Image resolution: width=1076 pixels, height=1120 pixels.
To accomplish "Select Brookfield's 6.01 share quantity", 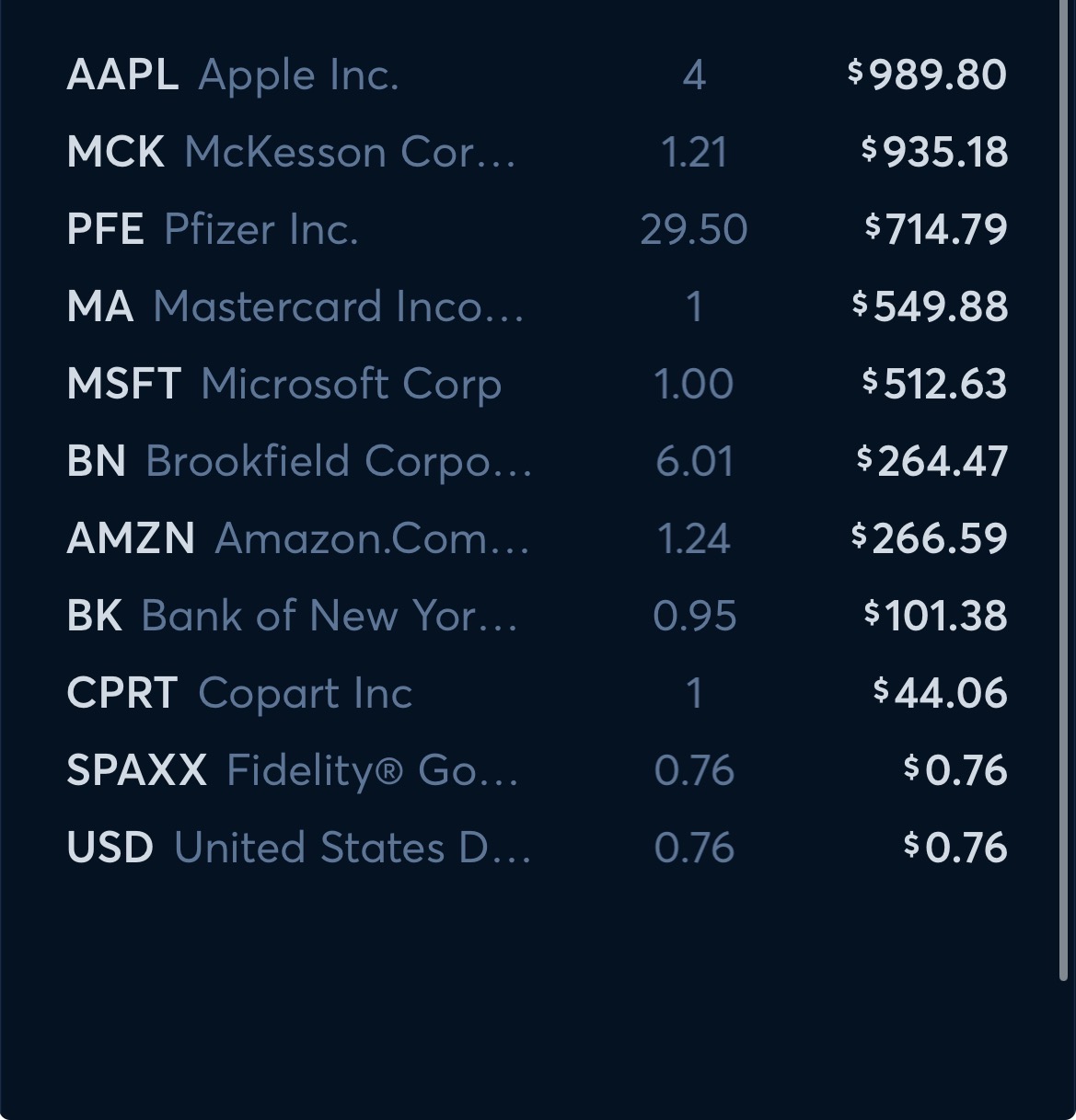I will point(694,461).
